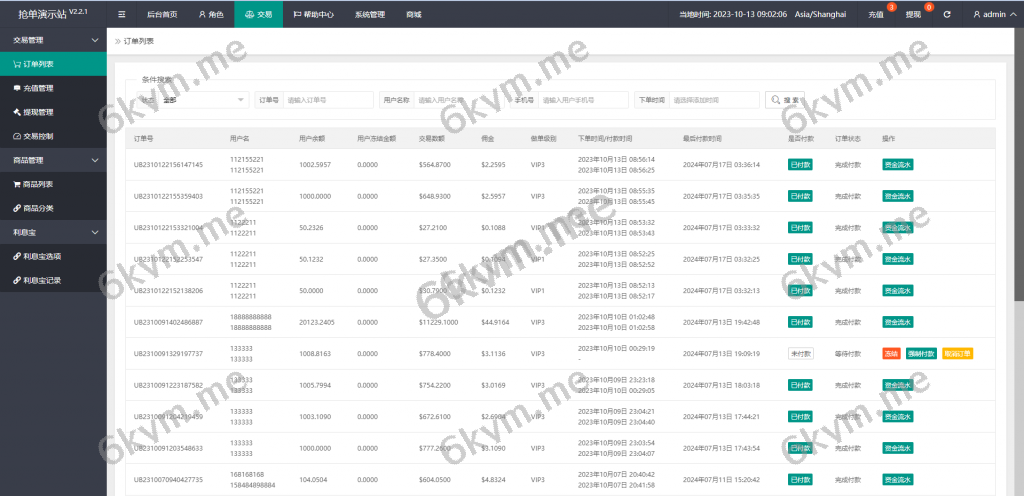1024x496 pixels.
Task: Switch to the 角色 tab
Action: (x=211, y=14)
